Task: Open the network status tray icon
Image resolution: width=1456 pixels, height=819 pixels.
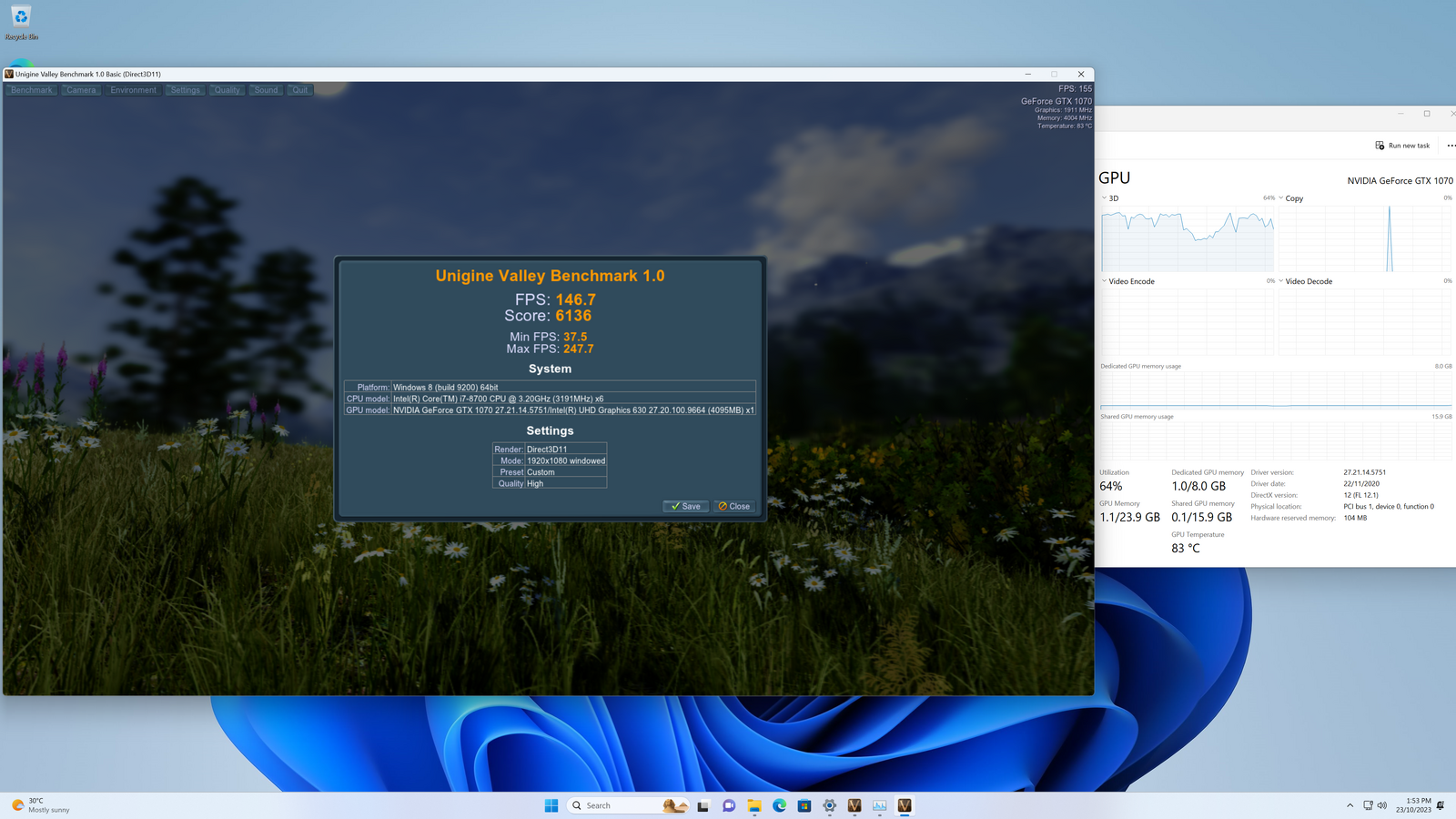Action: point(1368,805)
